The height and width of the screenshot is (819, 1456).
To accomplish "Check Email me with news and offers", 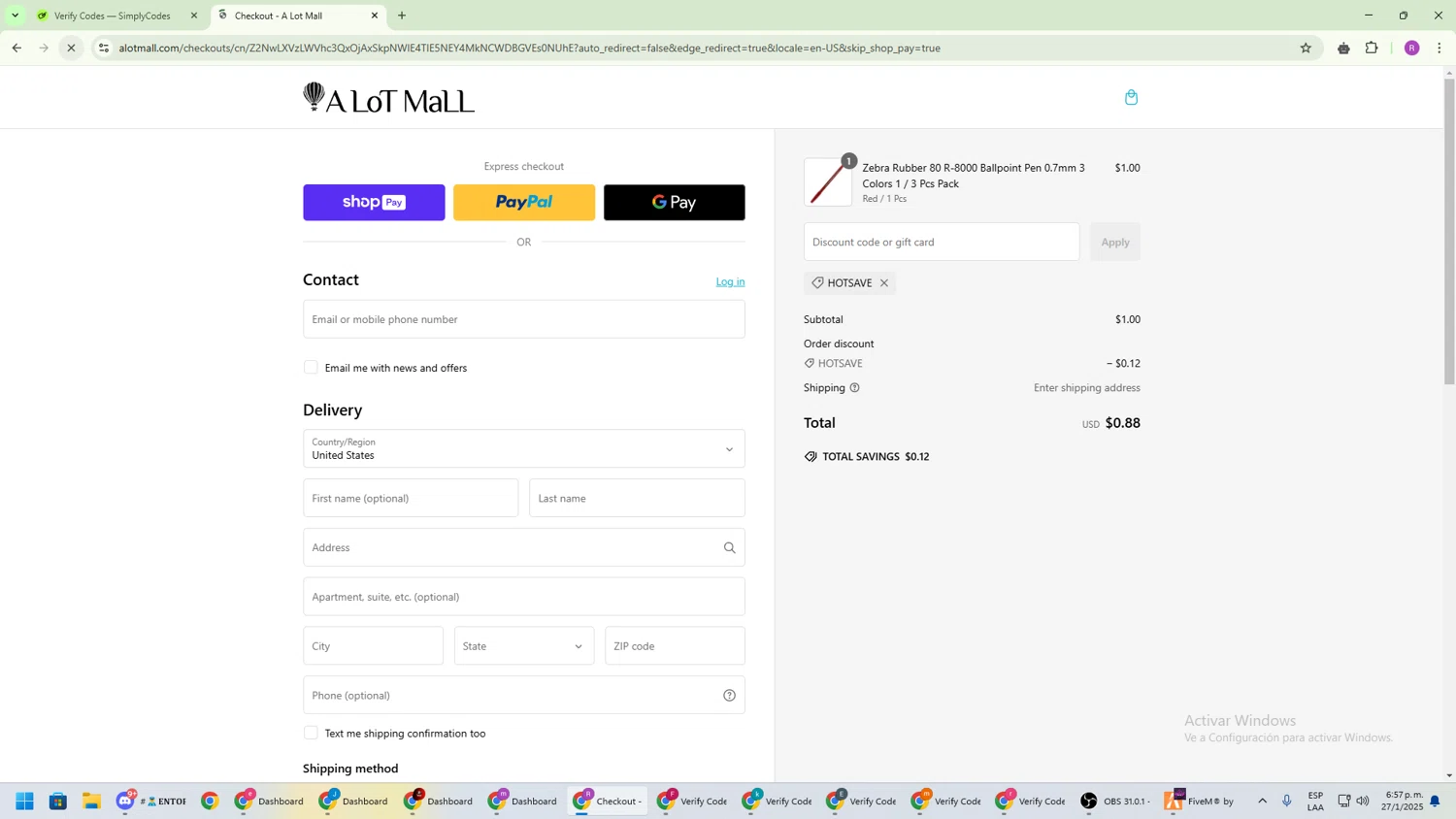I will (x=311, y=368).
